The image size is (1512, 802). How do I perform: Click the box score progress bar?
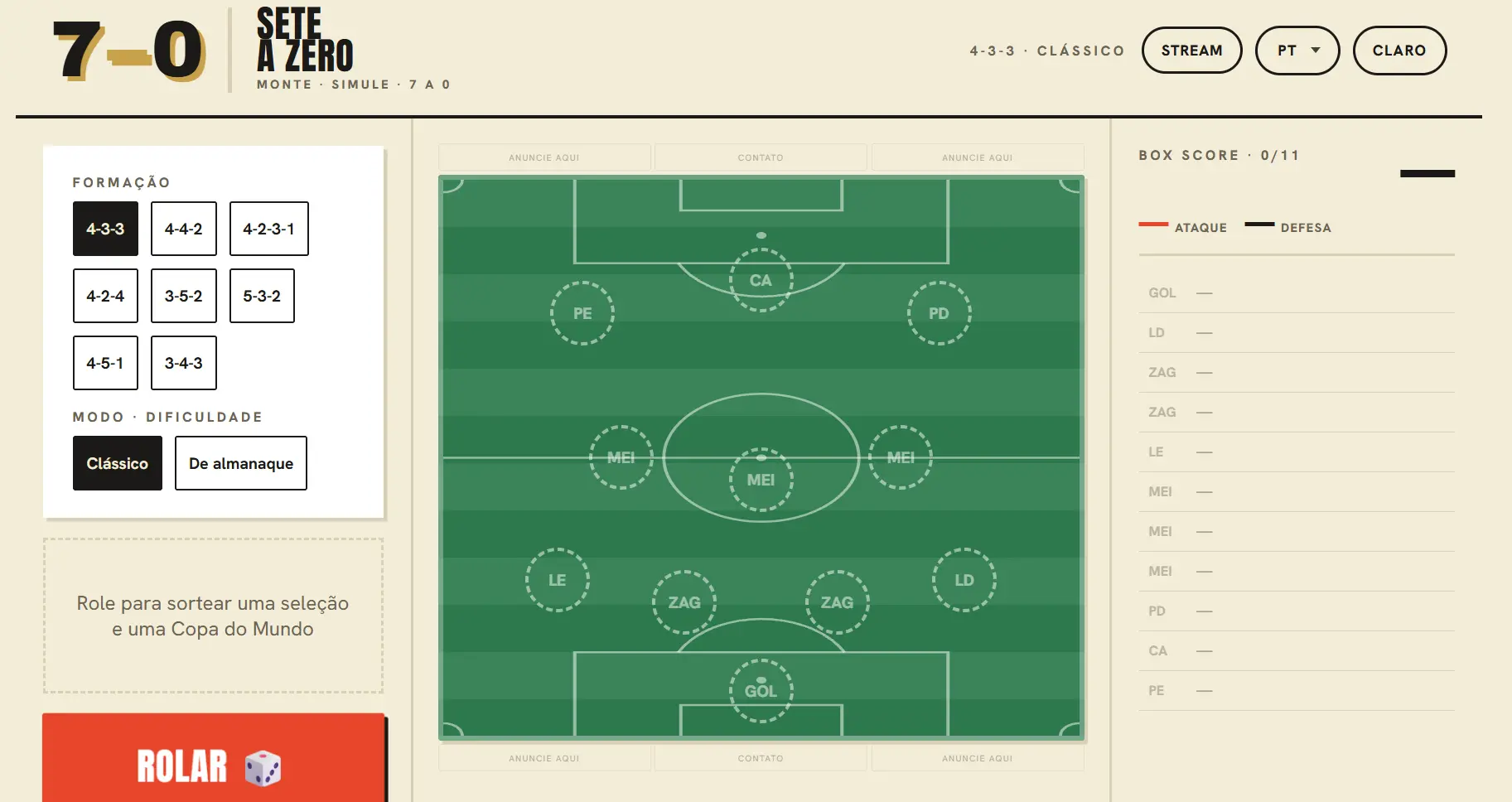click(1427, 173)
